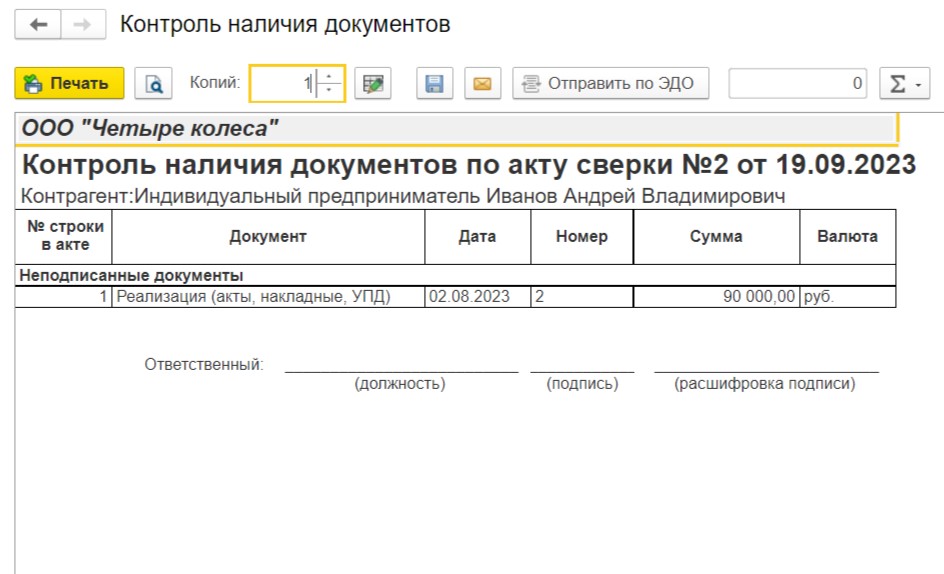Screen dimensions: 944x574
Task: Click the Печать button
Action: (x=69, y=84)
